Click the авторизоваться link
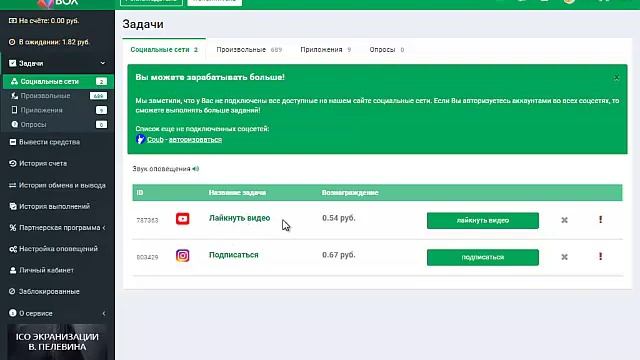Viewport: 640px width, 360px height. pos(196,140)
